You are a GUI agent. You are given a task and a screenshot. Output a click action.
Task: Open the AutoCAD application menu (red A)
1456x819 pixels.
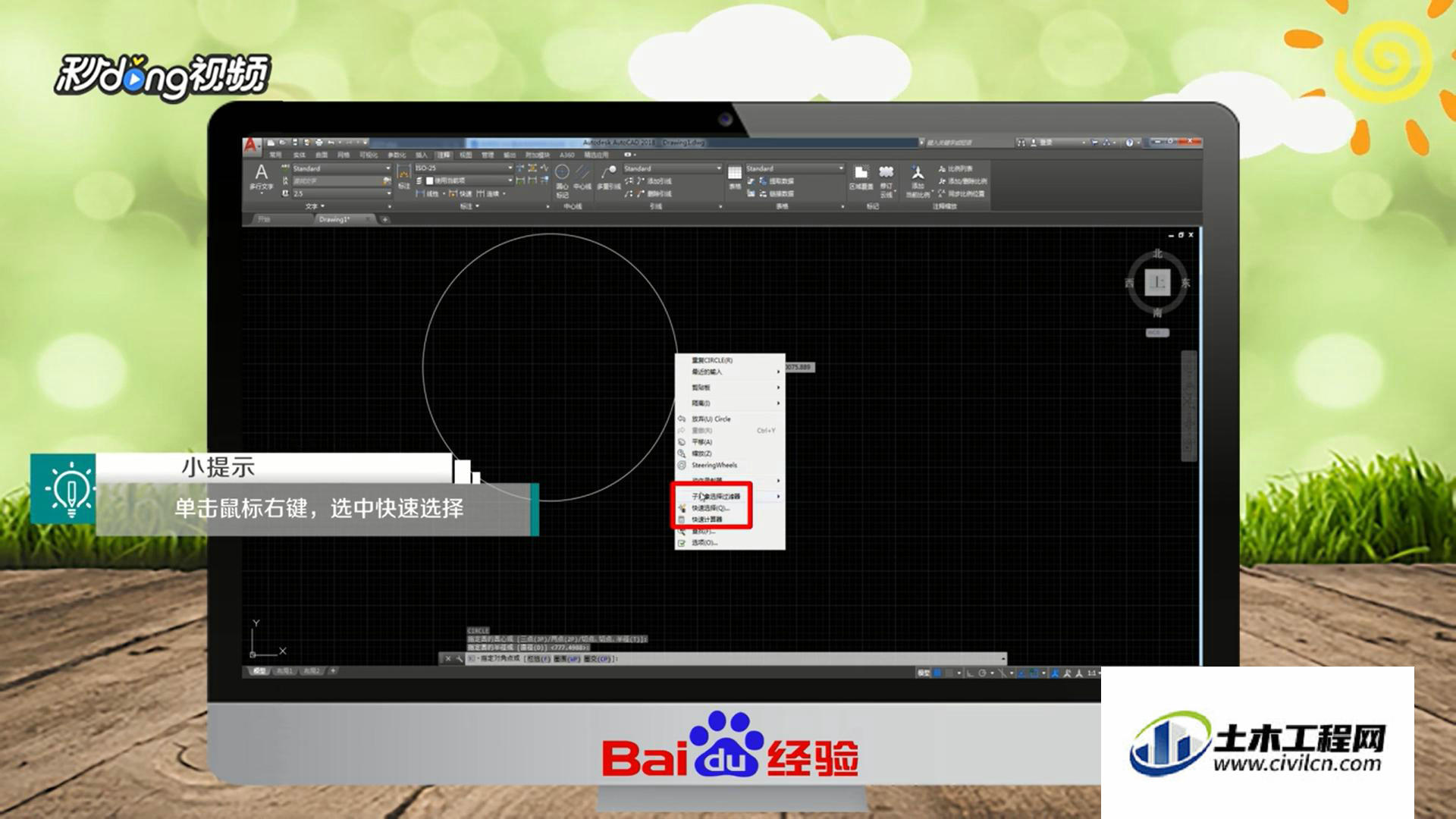tap(252, 145)
